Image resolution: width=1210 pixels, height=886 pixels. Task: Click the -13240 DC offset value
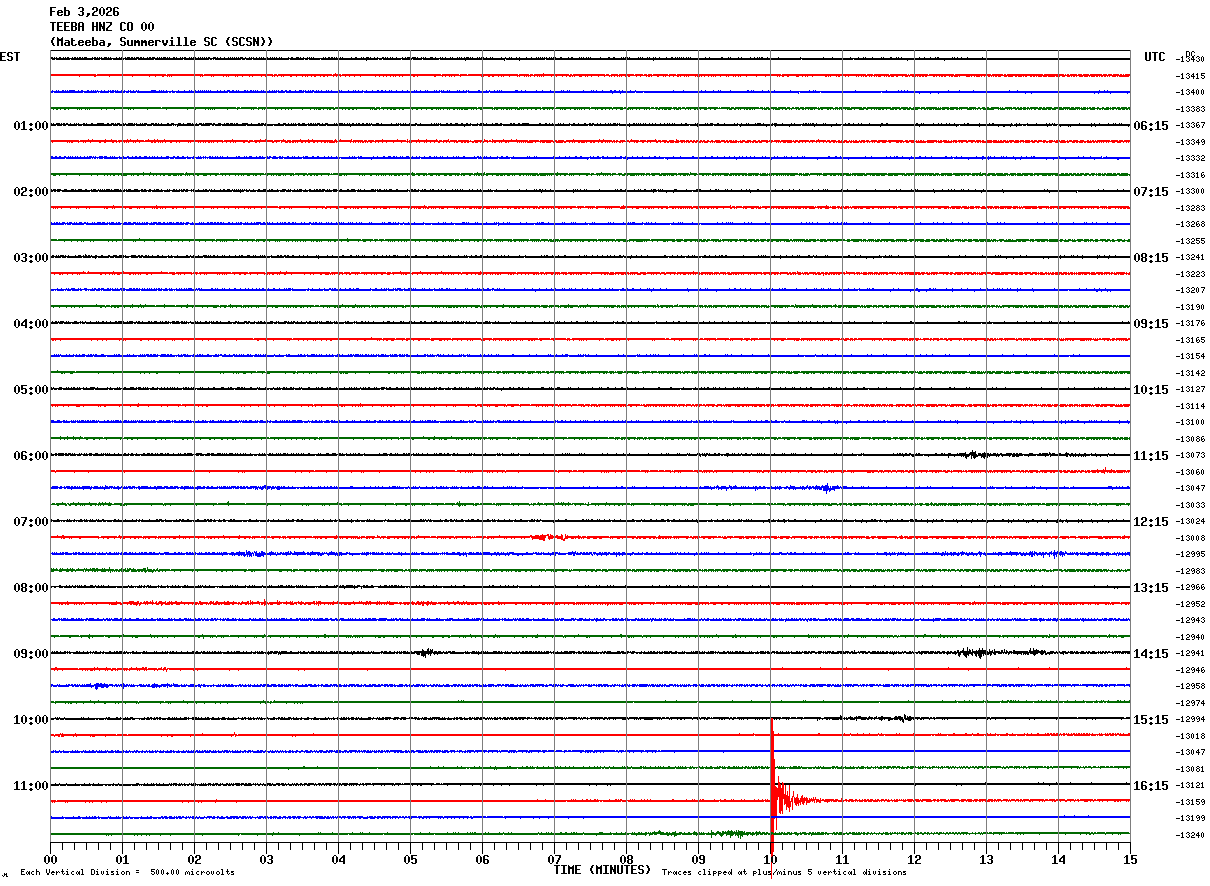tap(1191, 835)
